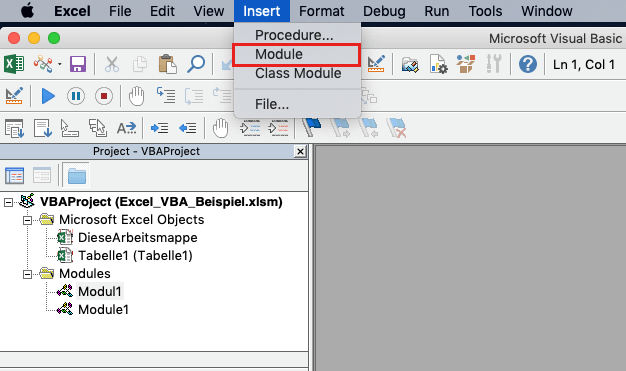Viewport: 626px width, 371px height.
Task: Run macro with the blue play button
Action: [48, 96]
